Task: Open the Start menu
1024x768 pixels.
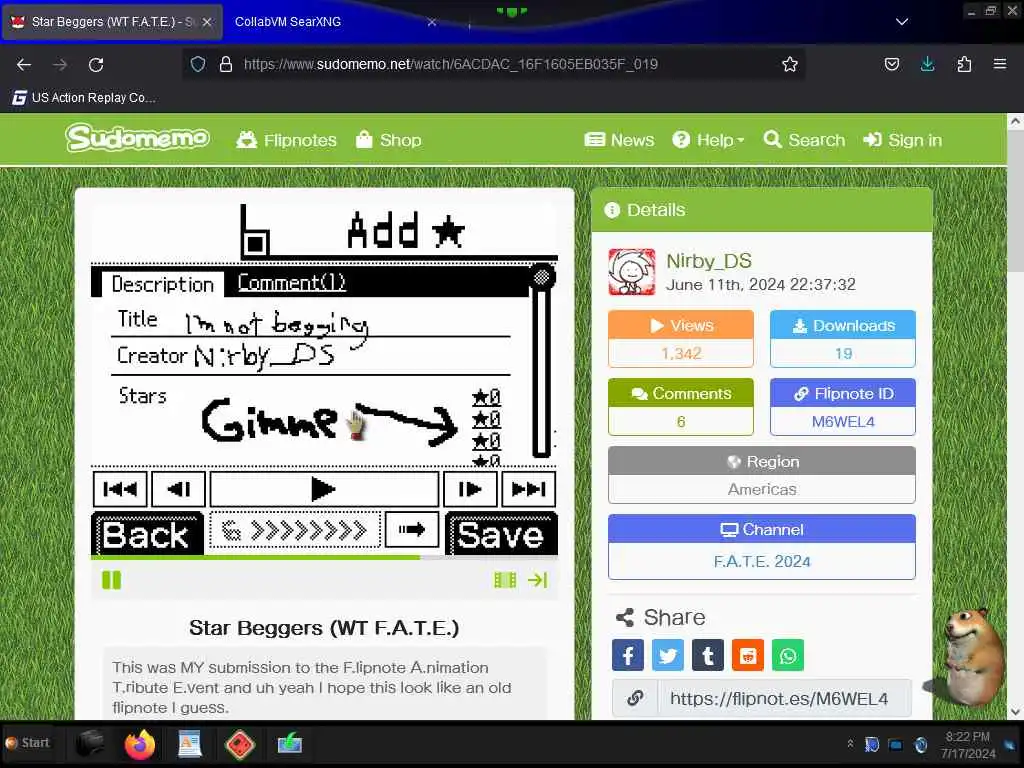Action: 27,743
